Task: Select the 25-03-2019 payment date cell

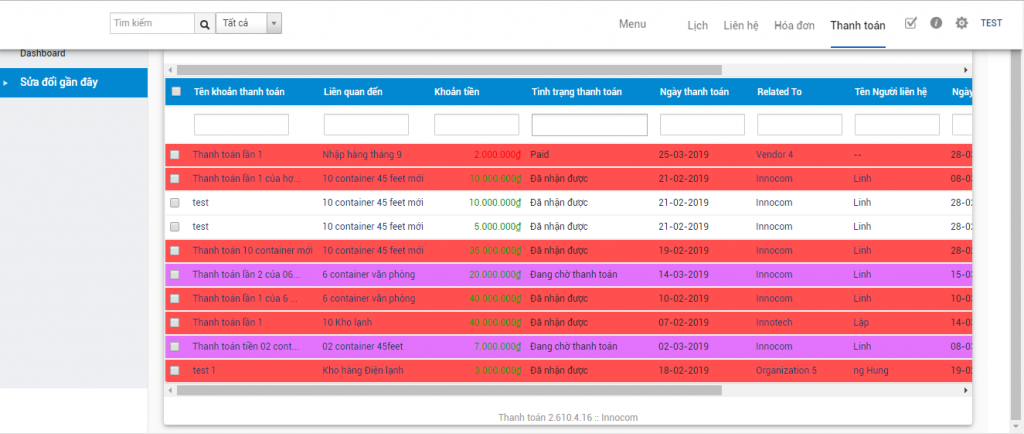Action: point(684,155)
